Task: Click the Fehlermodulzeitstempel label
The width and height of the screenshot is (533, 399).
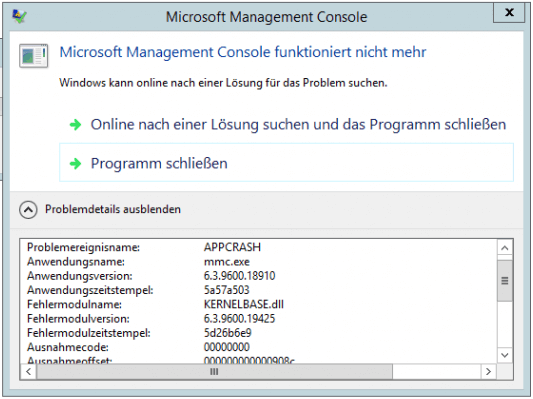Action: pos(89,333)
